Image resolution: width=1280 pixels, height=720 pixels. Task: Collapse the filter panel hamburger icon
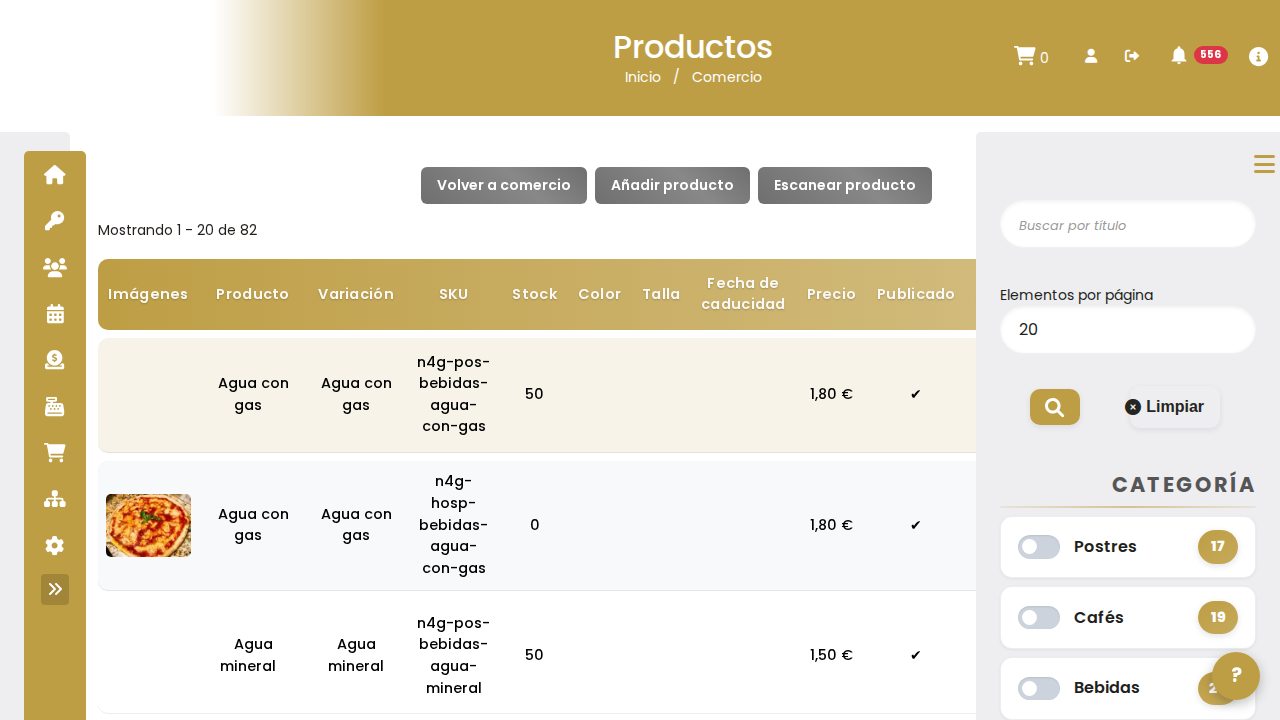[1264, 164]
